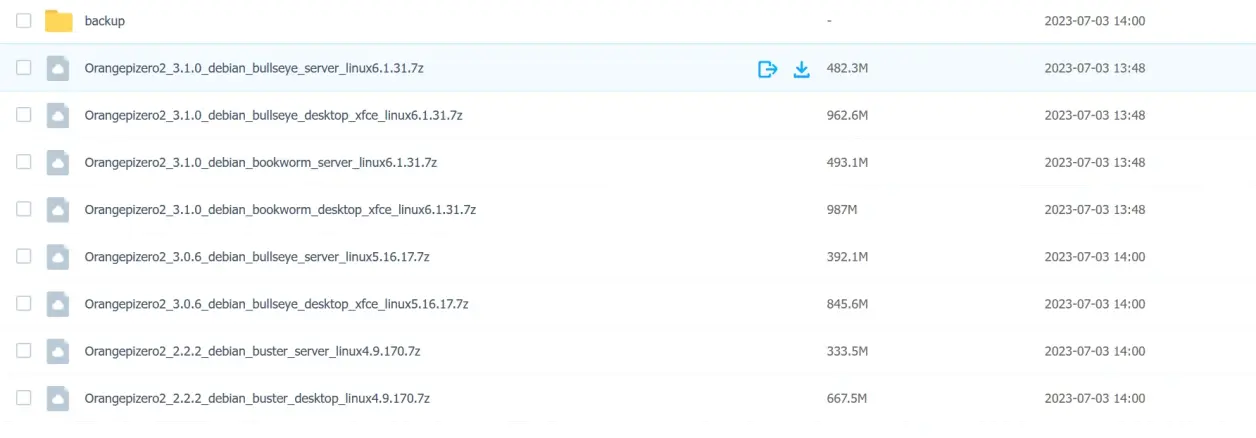Select checkbox for 2.2.2 buster server file
The image size is (1256, 438).
click(x=24, y=351)
